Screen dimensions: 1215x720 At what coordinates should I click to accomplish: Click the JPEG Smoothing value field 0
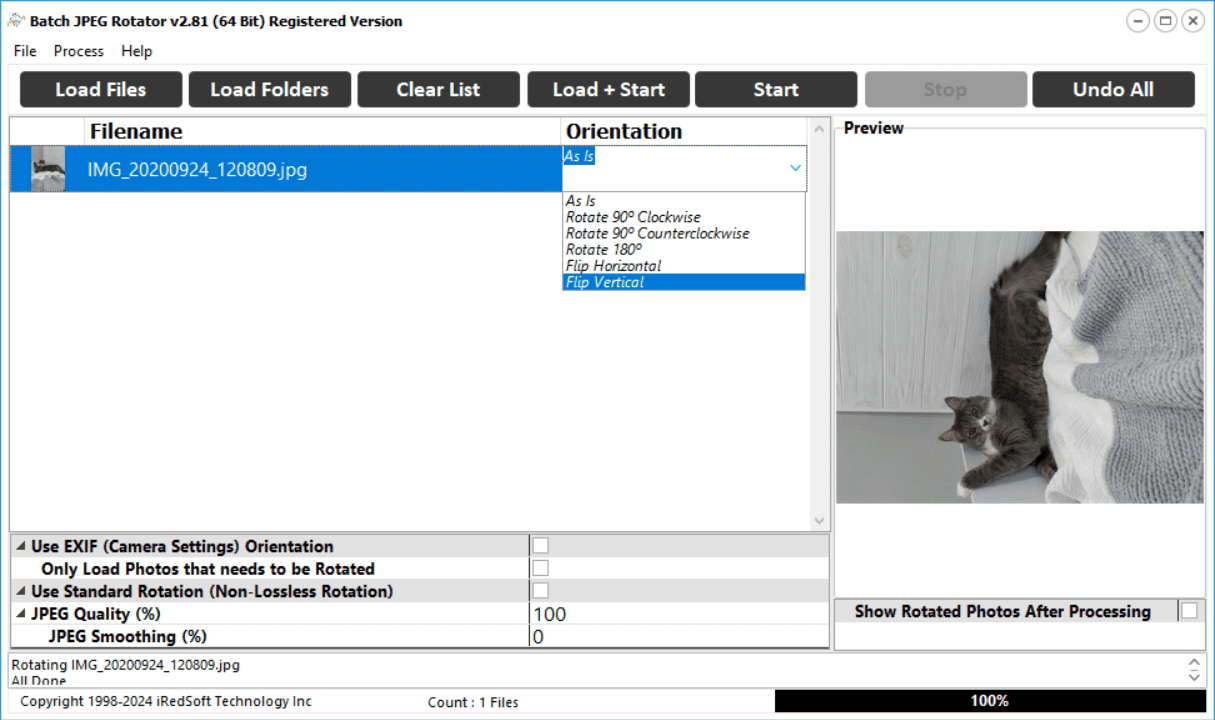[x=679, y=637]
